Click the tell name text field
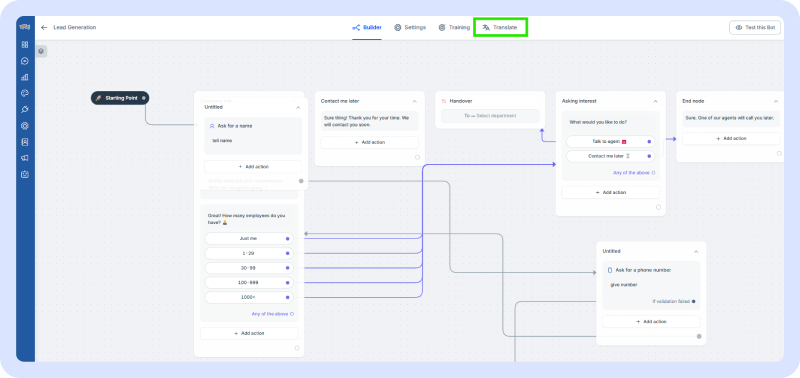Viewport: 800px width, 378px height. (222, 140)
